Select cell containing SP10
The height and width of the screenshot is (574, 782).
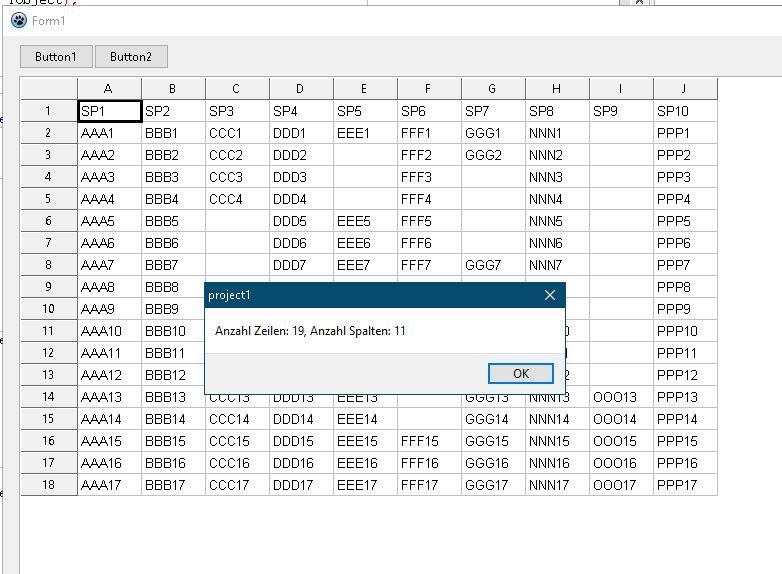685,111
